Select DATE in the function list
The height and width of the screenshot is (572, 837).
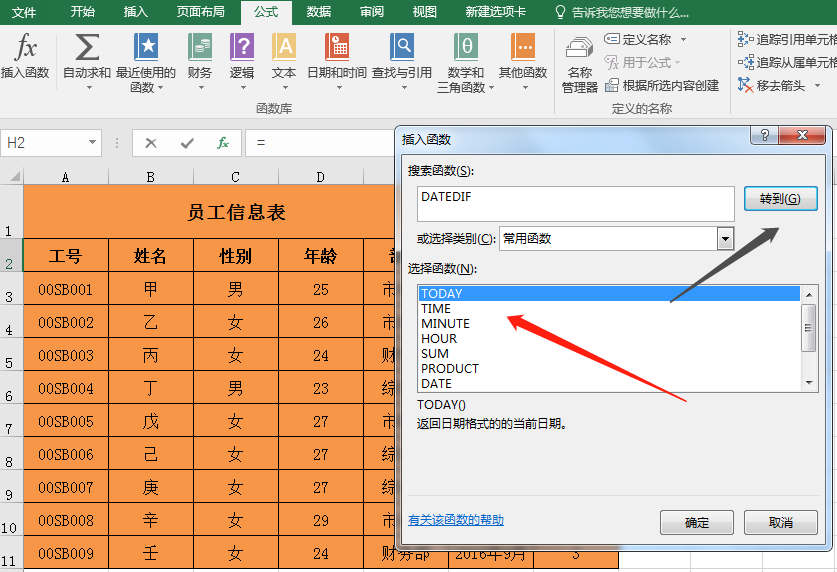[x=609, y=383]
